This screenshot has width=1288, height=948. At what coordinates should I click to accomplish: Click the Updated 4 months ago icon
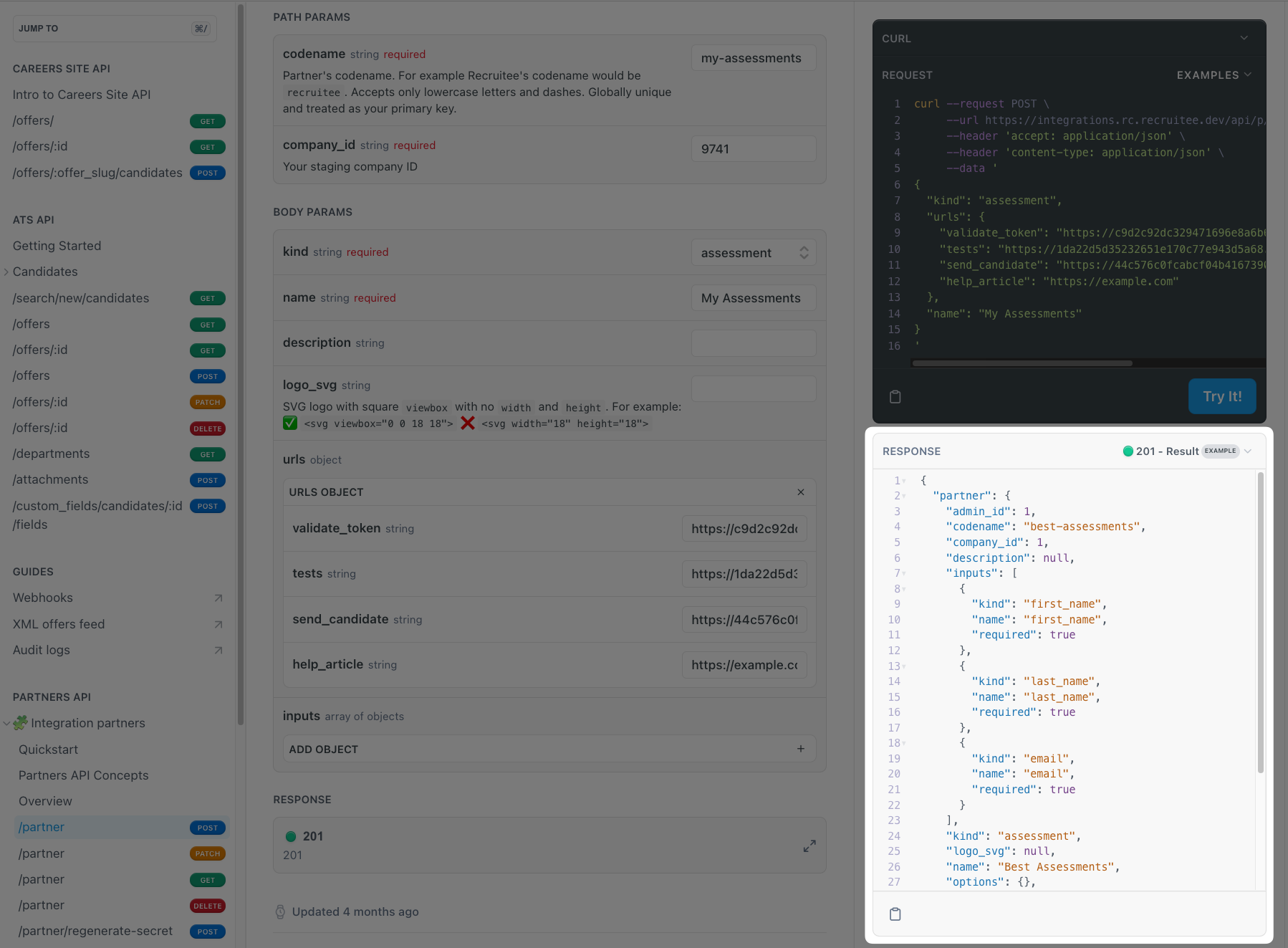[x=280, y=912]
